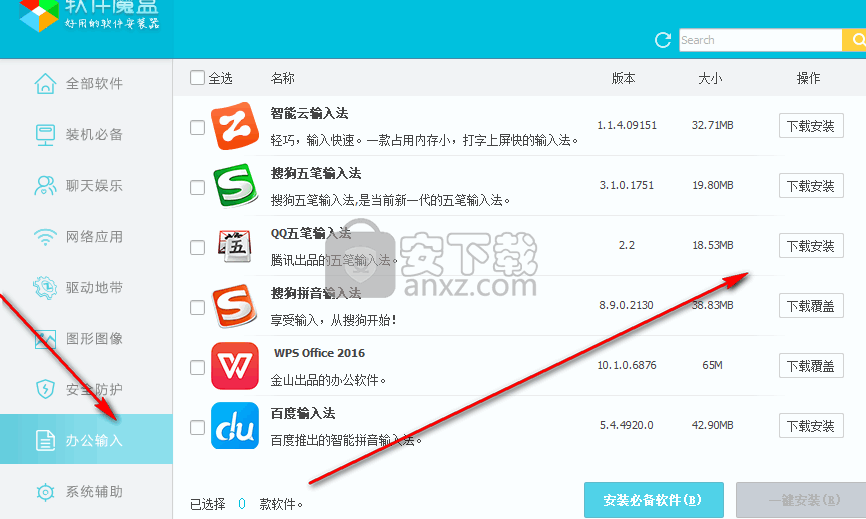
Task: Click the refresh icon beside the search box
Action: 663,40
